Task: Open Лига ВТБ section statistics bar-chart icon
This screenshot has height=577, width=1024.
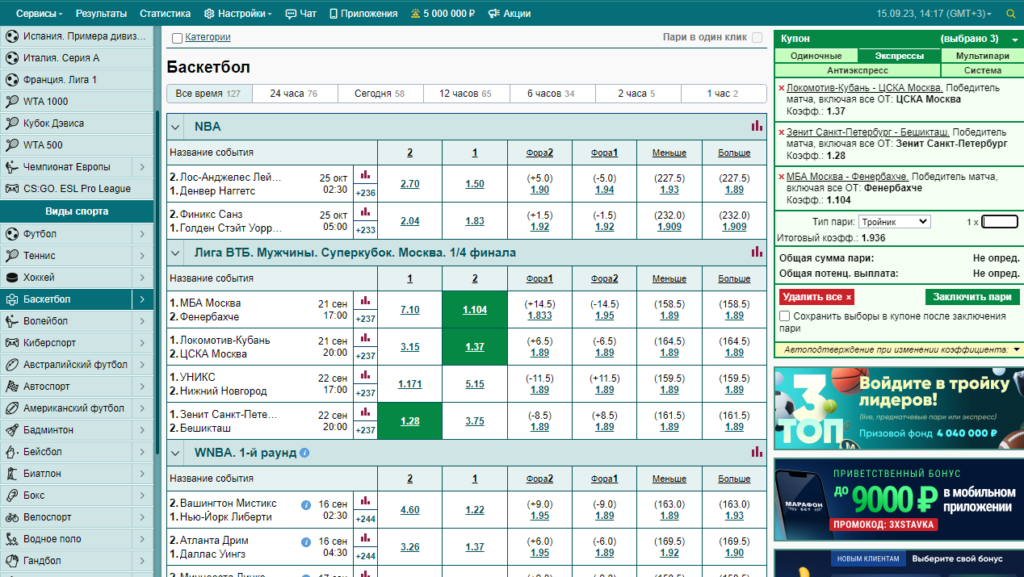Action: [x=756, y=252]
